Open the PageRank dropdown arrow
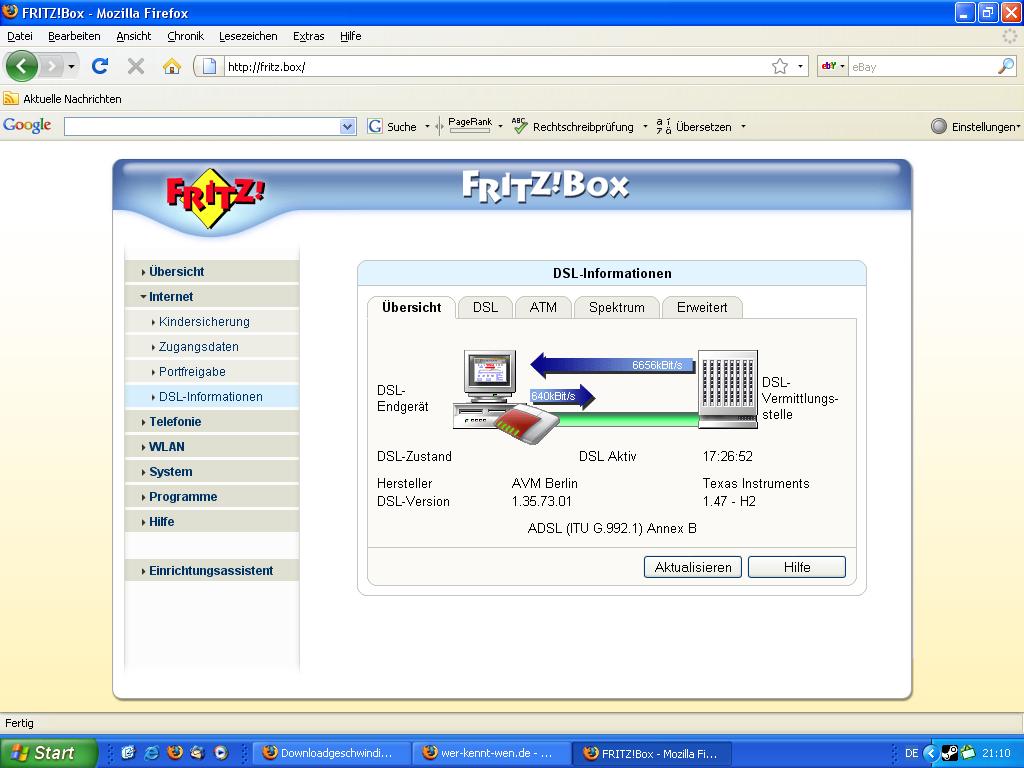Screen dimensions: 1024x768 click(500, 126)
